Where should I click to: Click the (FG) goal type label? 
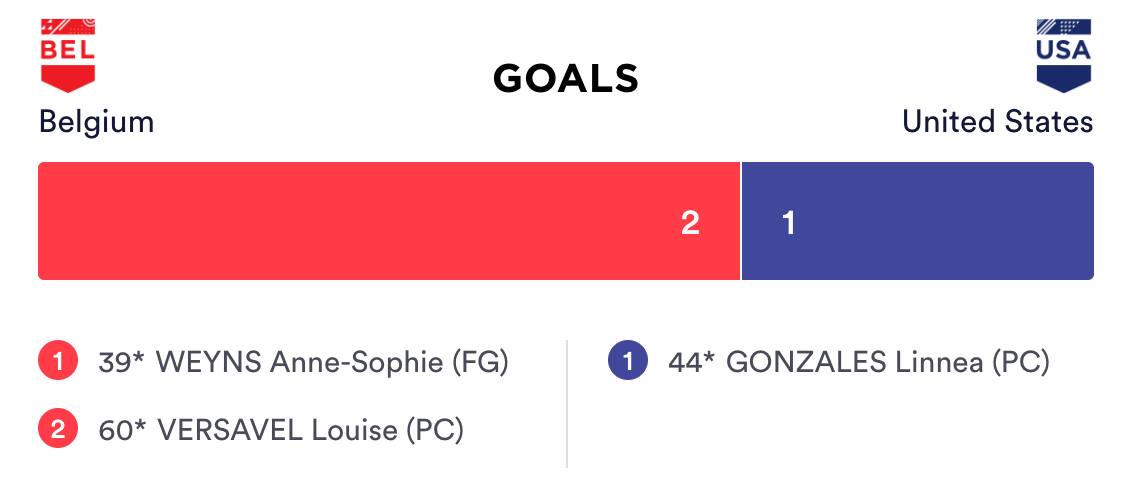coord(480,362)
